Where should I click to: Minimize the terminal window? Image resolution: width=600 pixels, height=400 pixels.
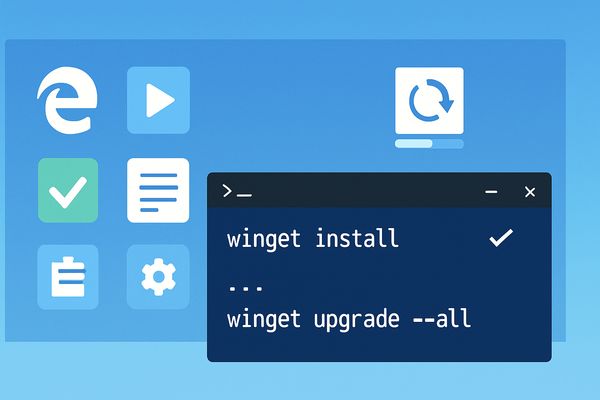click(x=491, y=191)
